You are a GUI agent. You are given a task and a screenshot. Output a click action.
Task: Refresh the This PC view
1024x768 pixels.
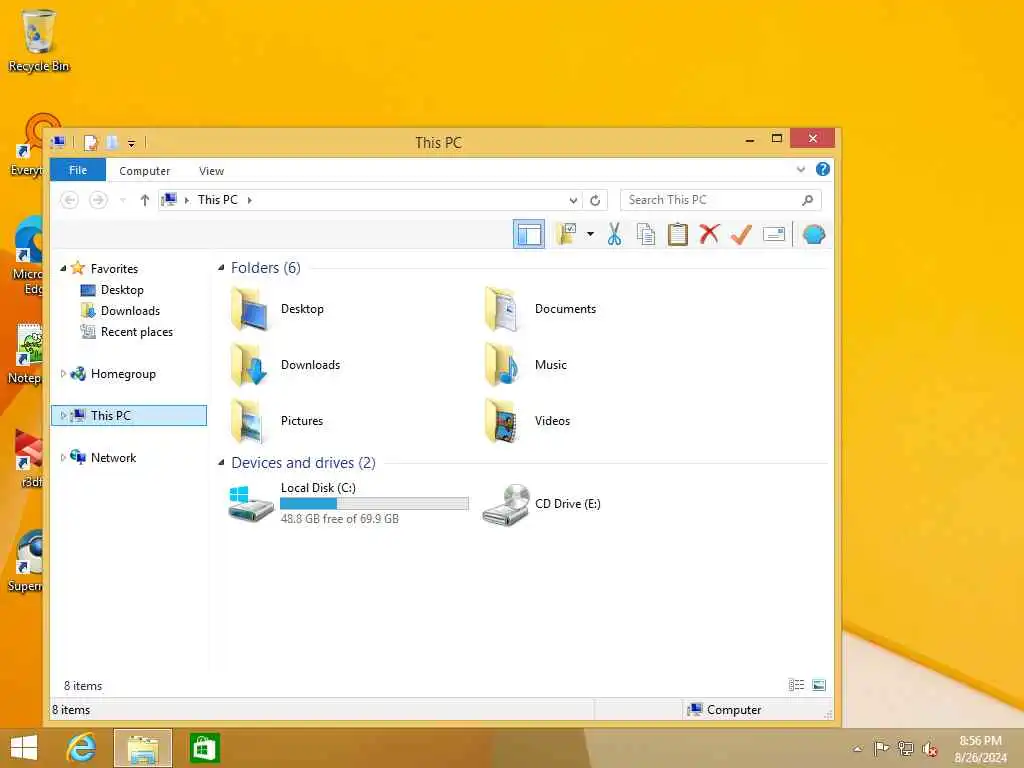(595, 200)
